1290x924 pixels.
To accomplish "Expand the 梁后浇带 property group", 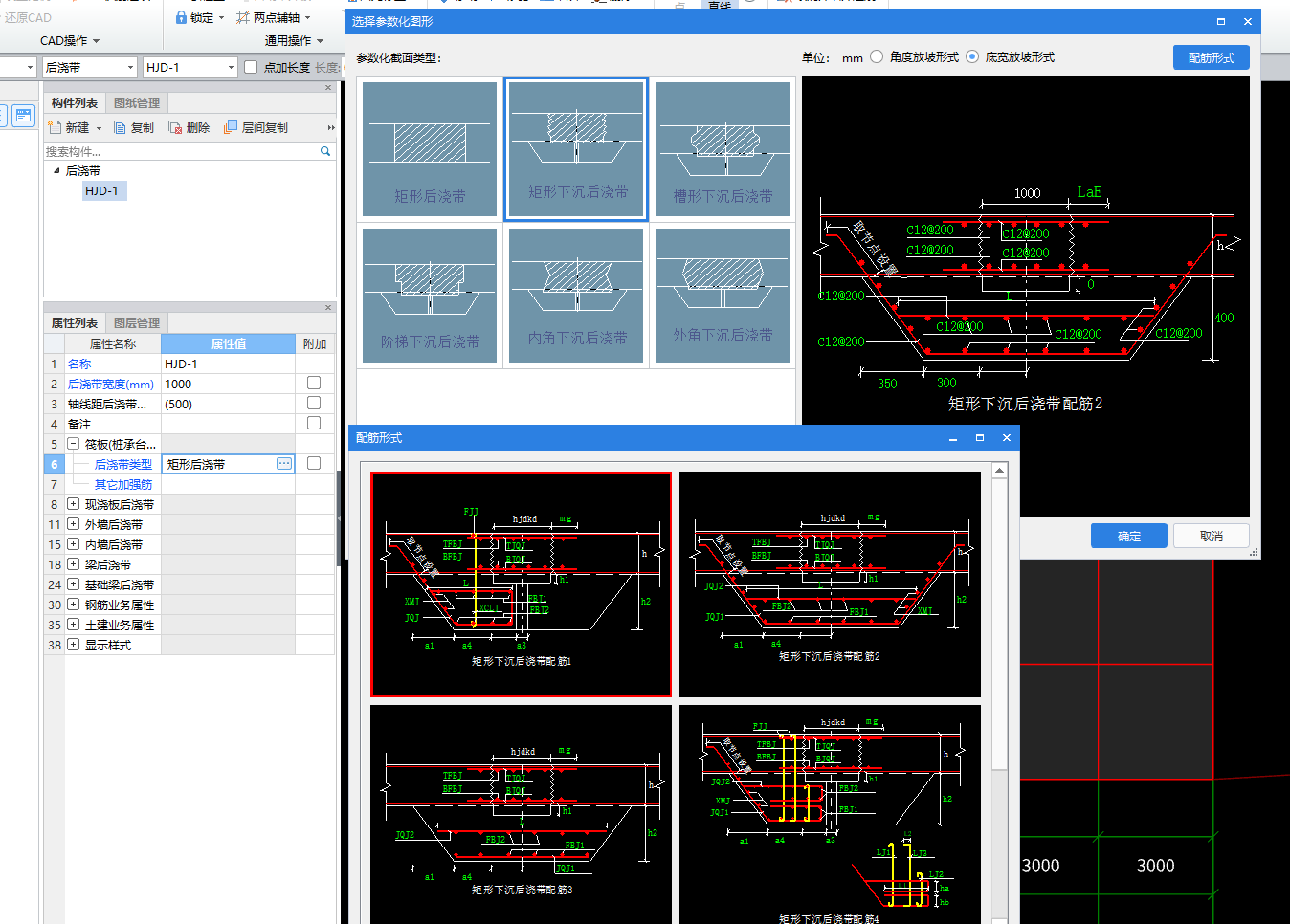I will pos(73,564).
